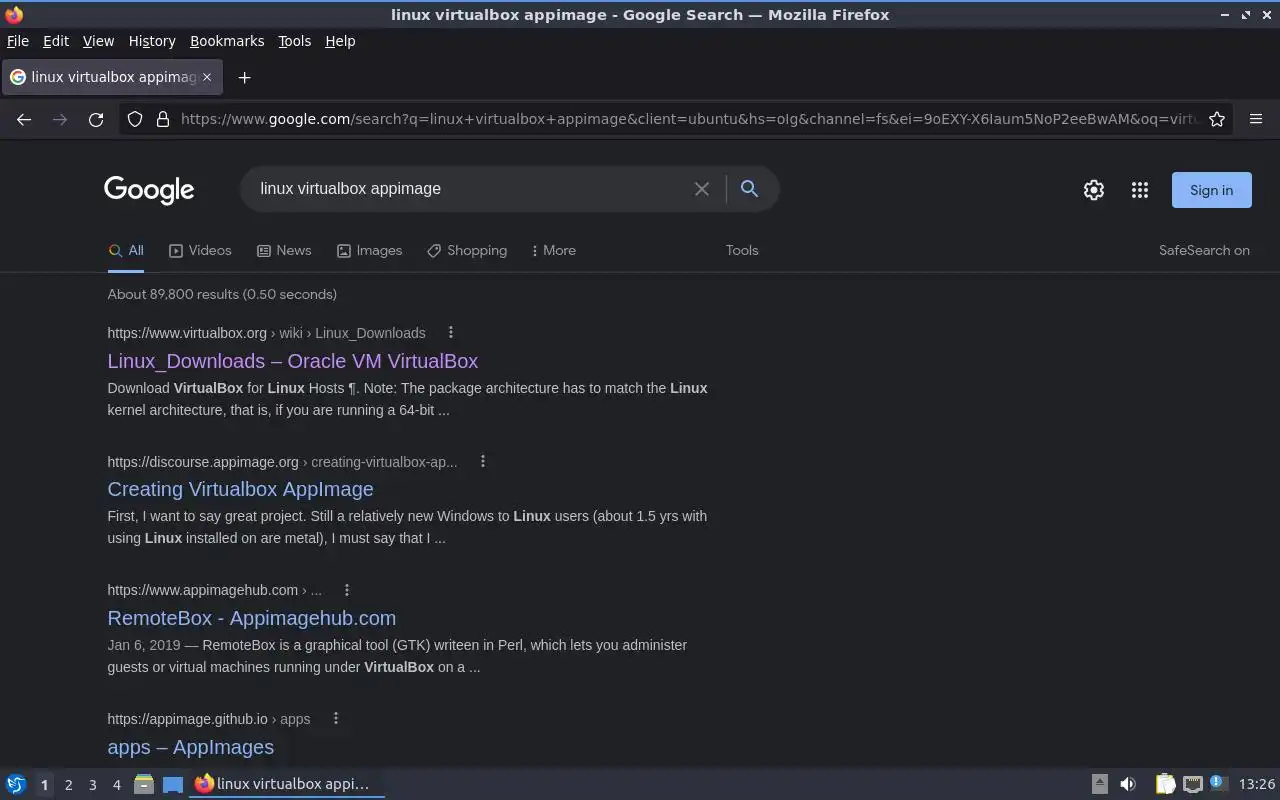Image resolution: width=1280 pixels, height=800 pixels.
Task: Expand the More search categories dropdown
Action: 554,250
